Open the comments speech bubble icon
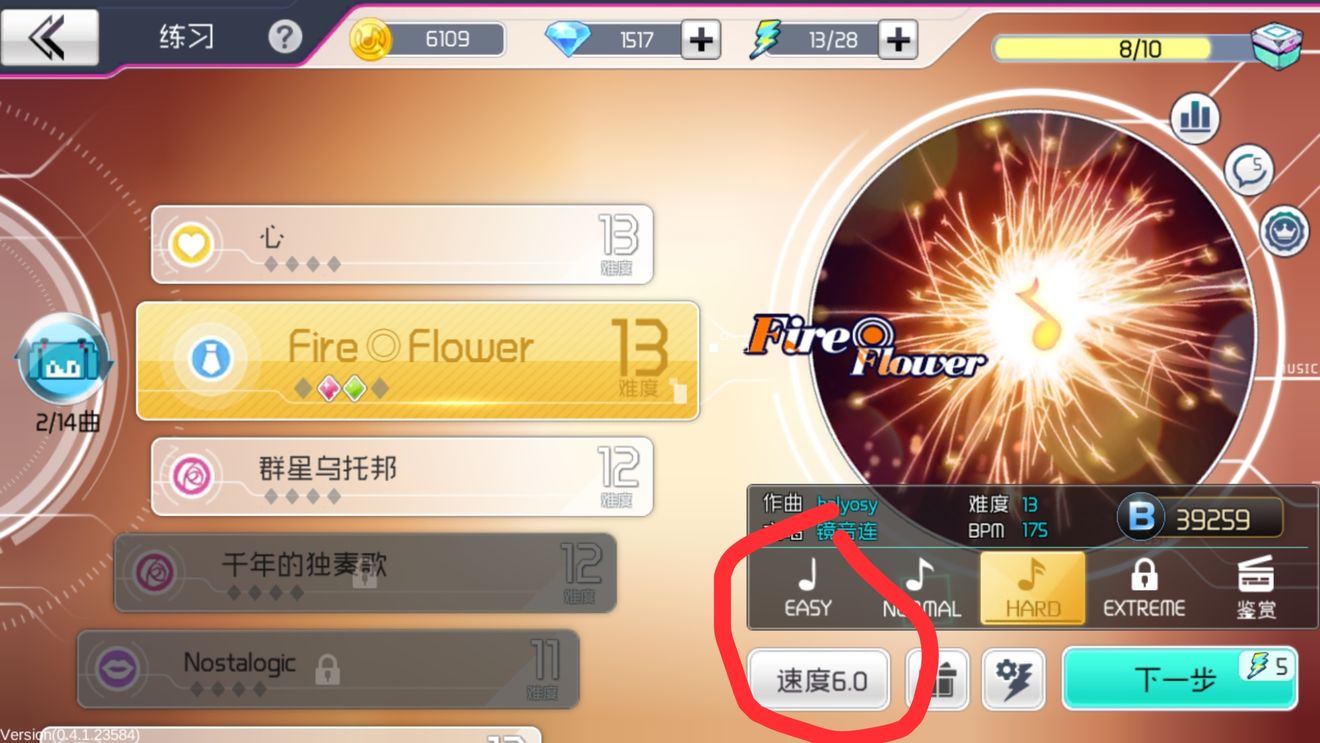The height and width of the screenshot is (743, 1320). 1248,171
